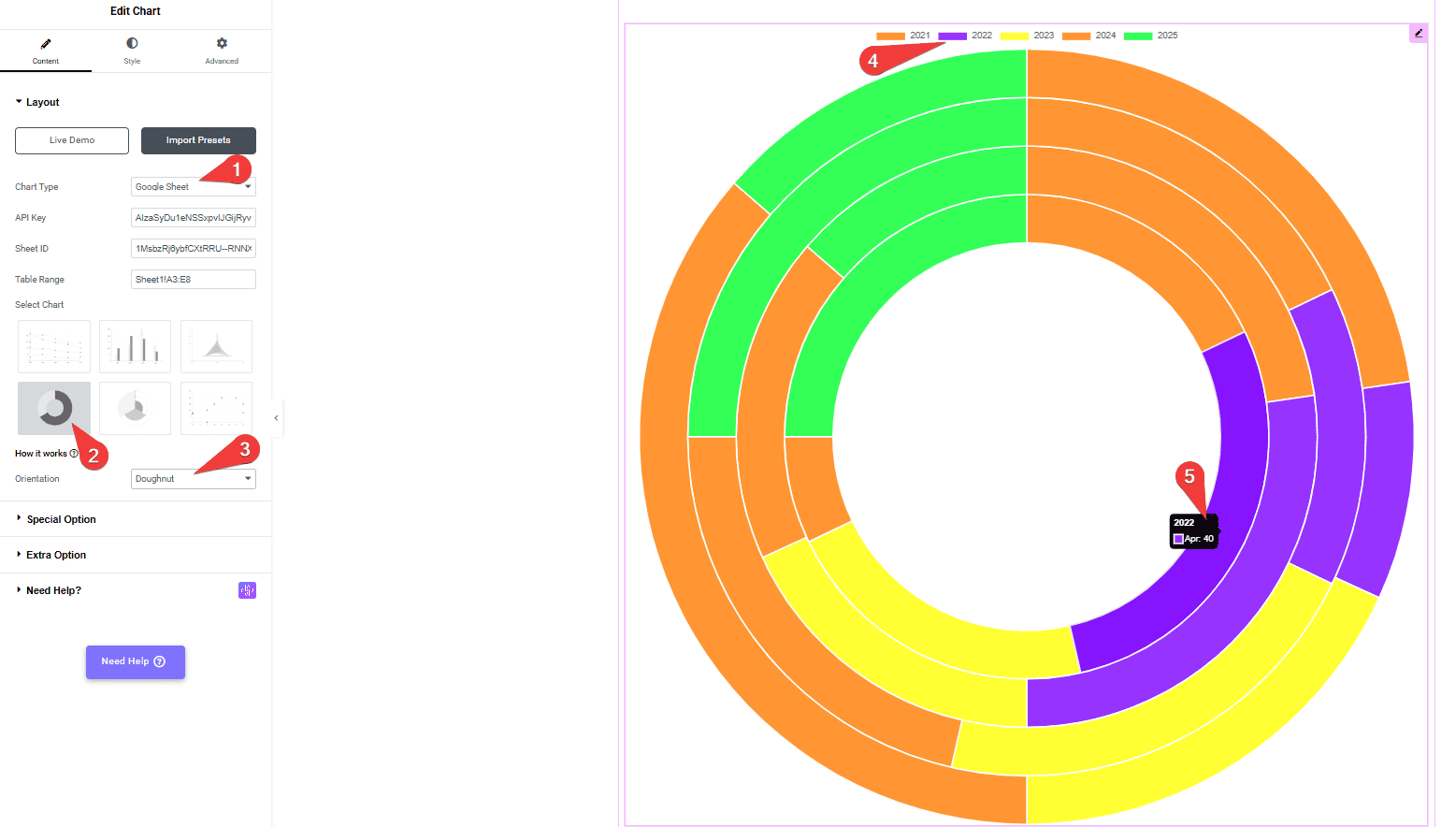Expand the Extra Option section
Viewport: 1456px width, 827px height.
click(56, 555)
